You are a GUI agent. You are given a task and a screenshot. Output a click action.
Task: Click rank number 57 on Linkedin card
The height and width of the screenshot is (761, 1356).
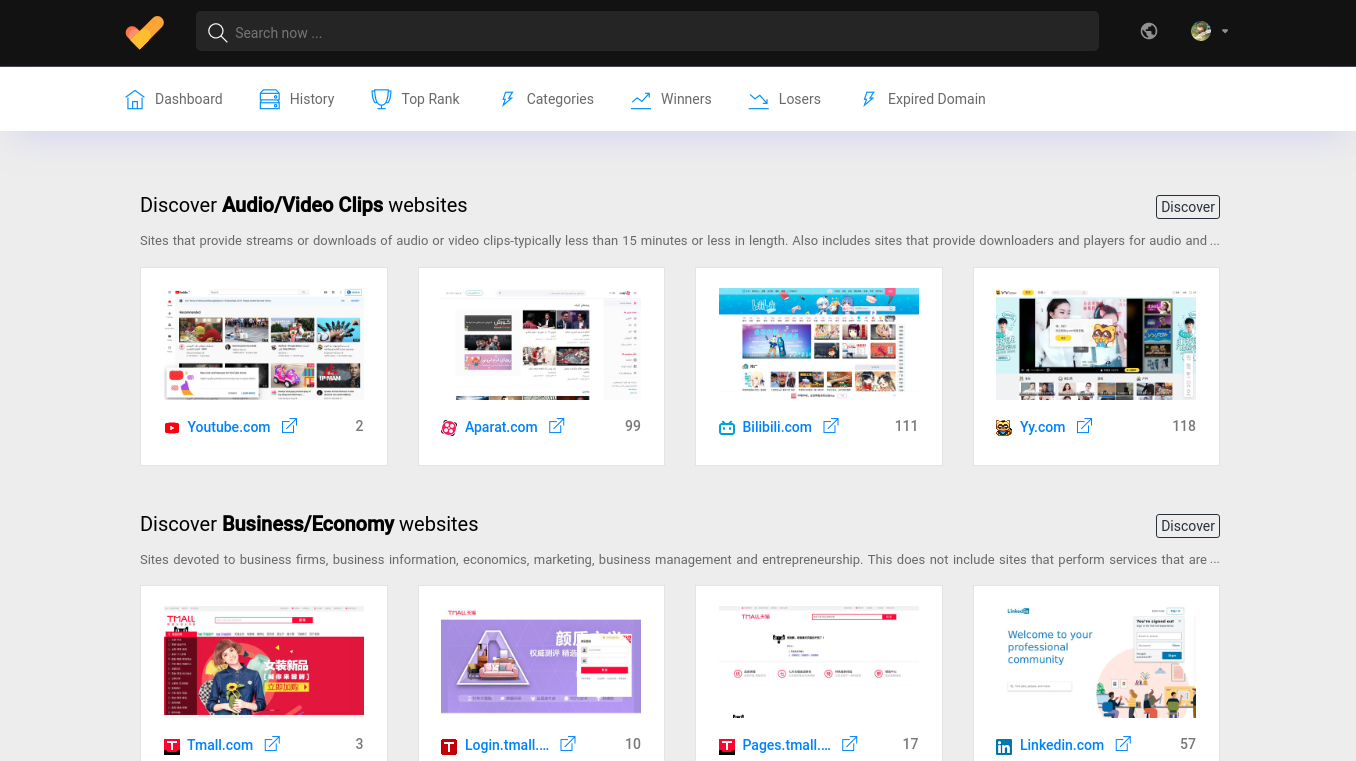point(1188,744)
